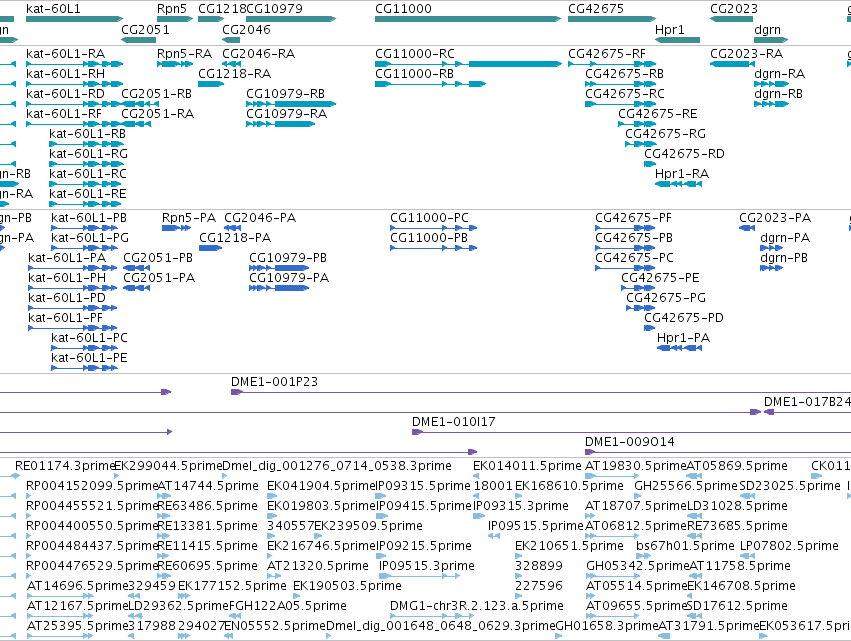Select protein label kat-60L1-PH
This screenshot has height=641, width=851.
(x=67, y=278)
